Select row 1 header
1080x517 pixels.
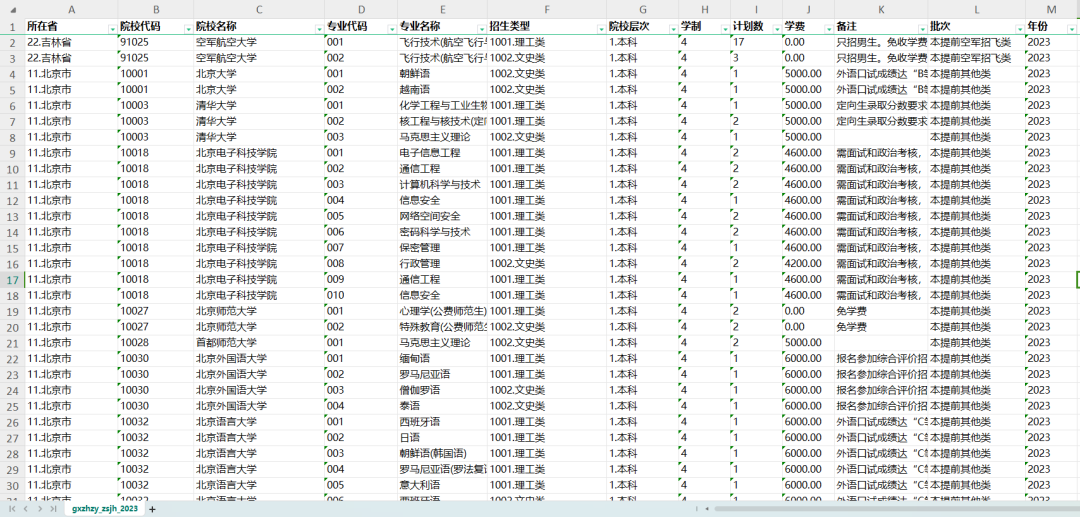12,26
